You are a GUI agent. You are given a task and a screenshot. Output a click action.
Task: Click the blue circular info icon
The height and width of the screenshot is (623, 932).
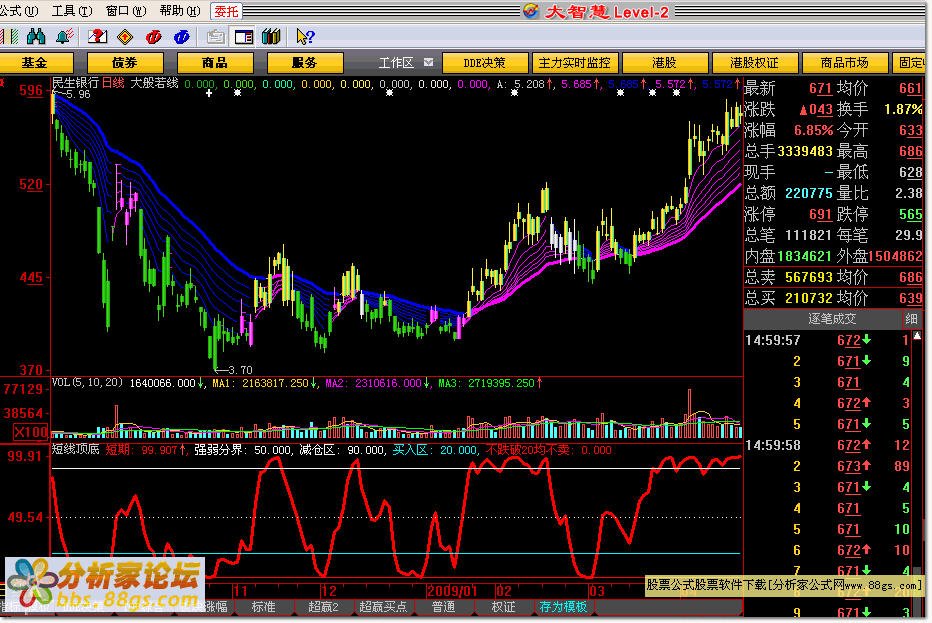[181, 37]
